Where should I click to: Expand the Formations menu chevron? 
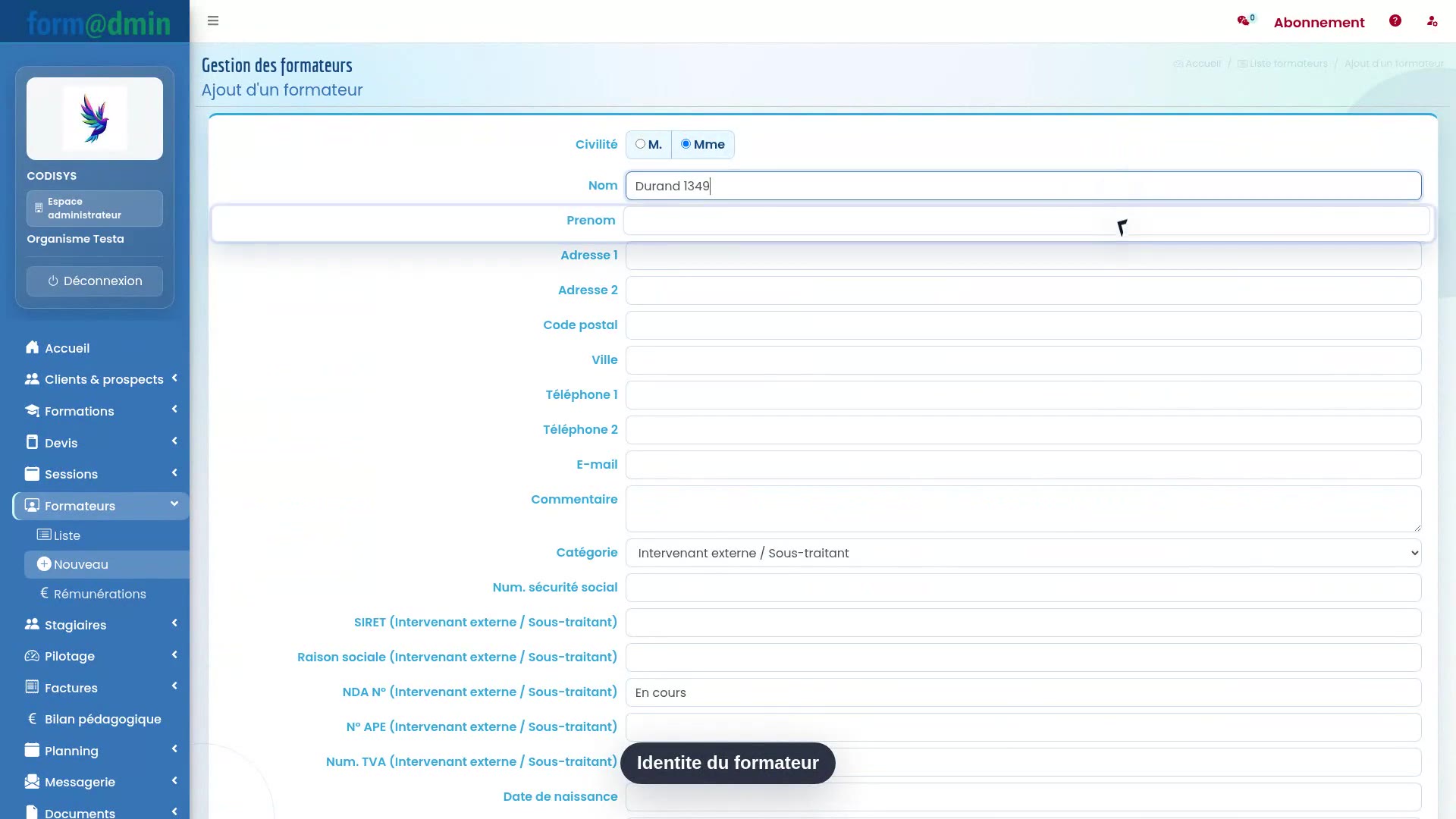[174, 409]
